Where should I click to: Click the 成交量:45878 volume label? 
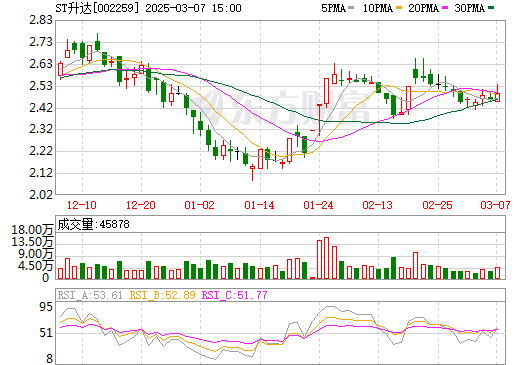93,224
